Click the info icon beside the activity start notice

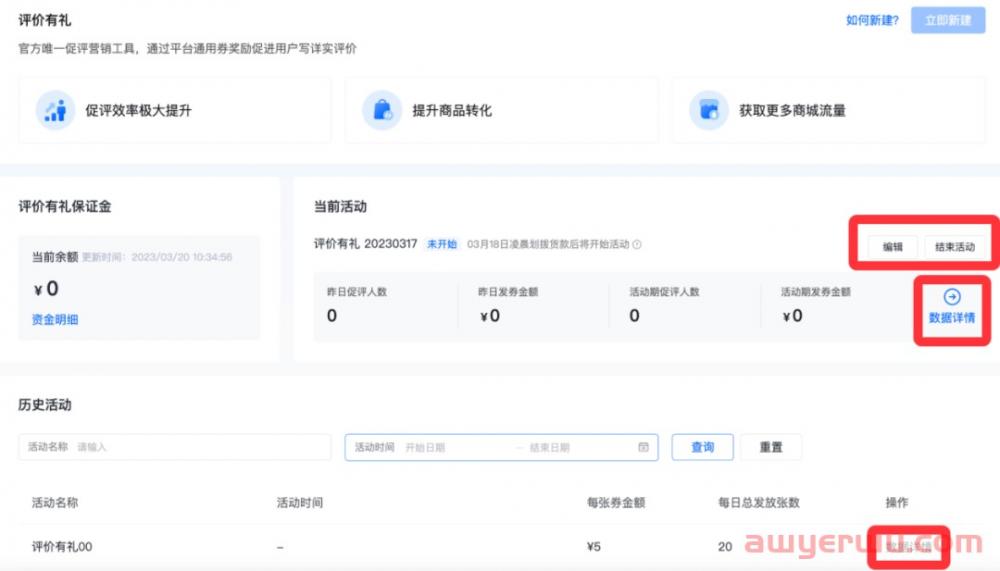[x=637, y=244]
